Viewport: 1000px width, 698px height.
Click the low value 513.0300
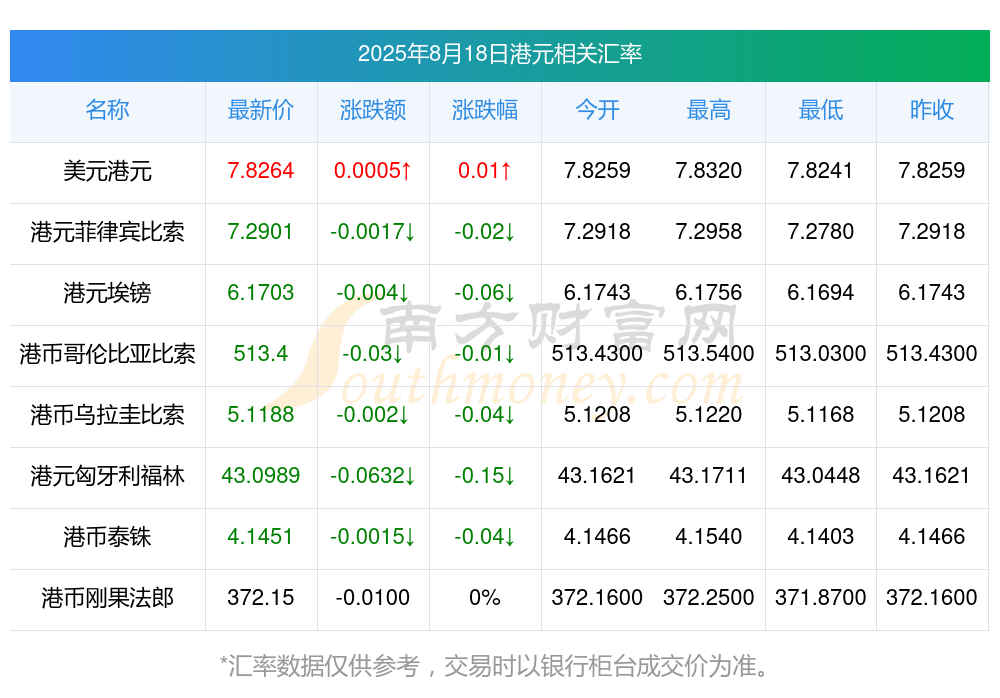820,353
